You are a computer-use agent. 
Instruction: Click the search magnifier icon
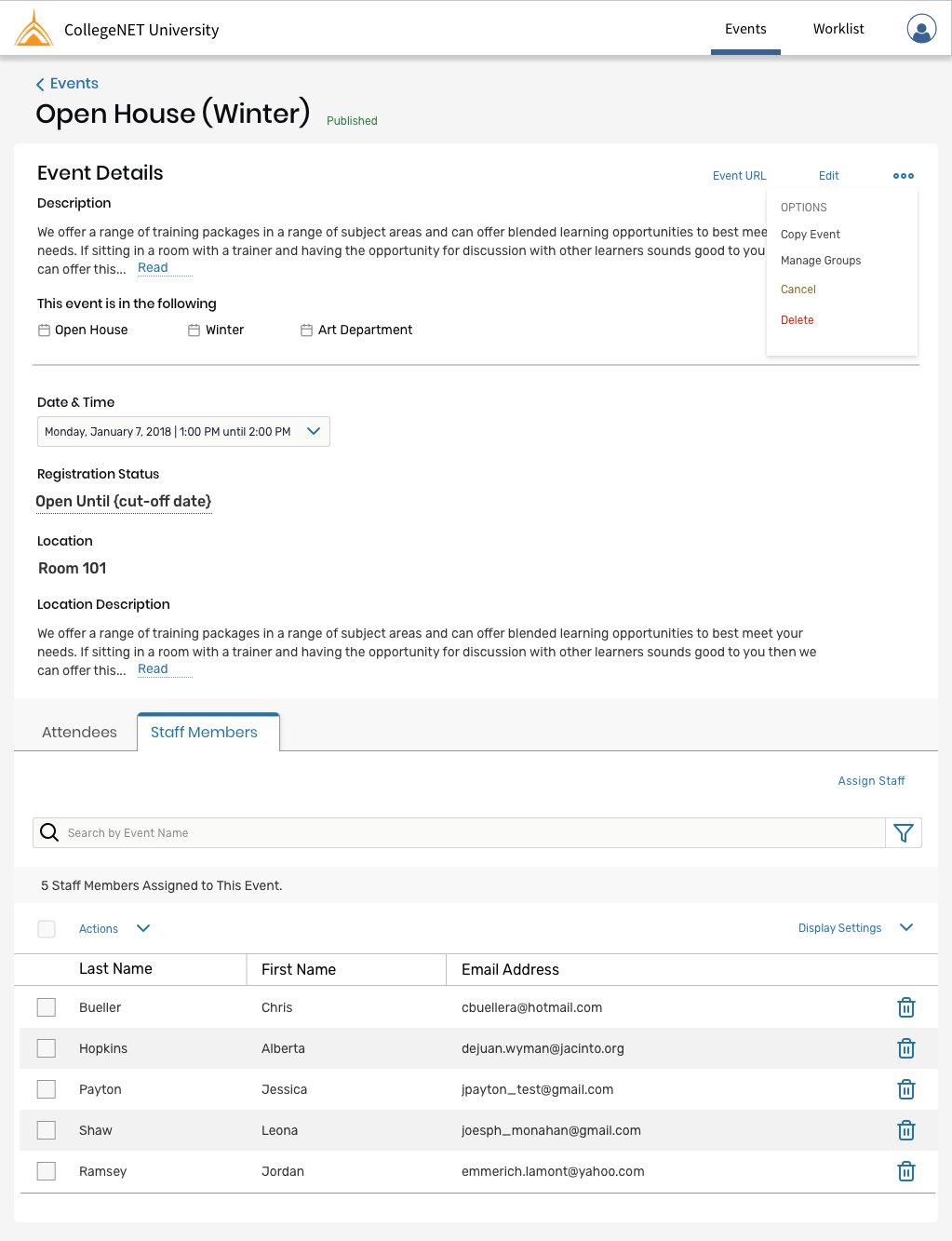pyautogui.click(x=50, y=832)
